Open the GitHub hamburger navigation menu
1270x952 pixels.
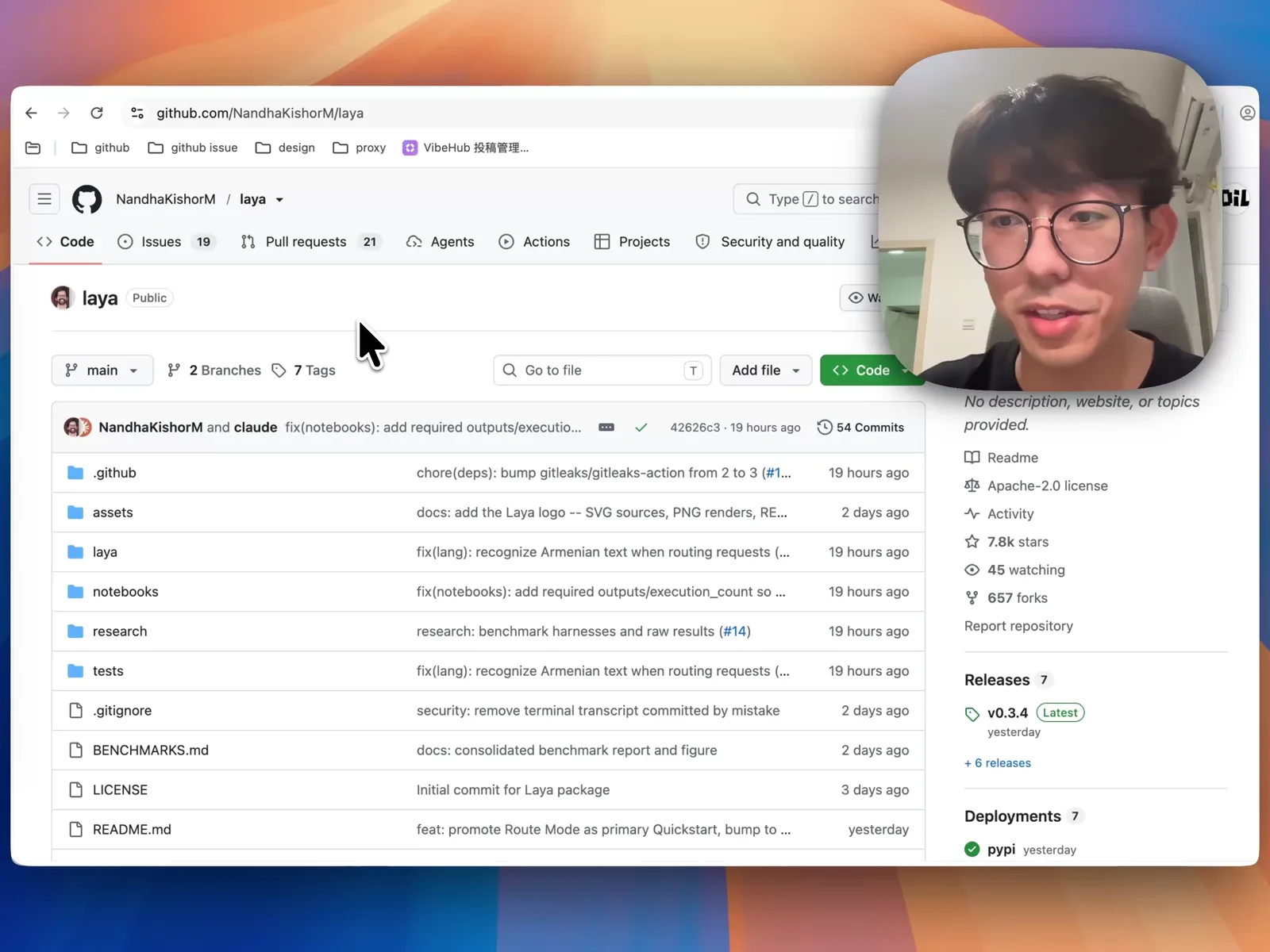click(44, 199)
